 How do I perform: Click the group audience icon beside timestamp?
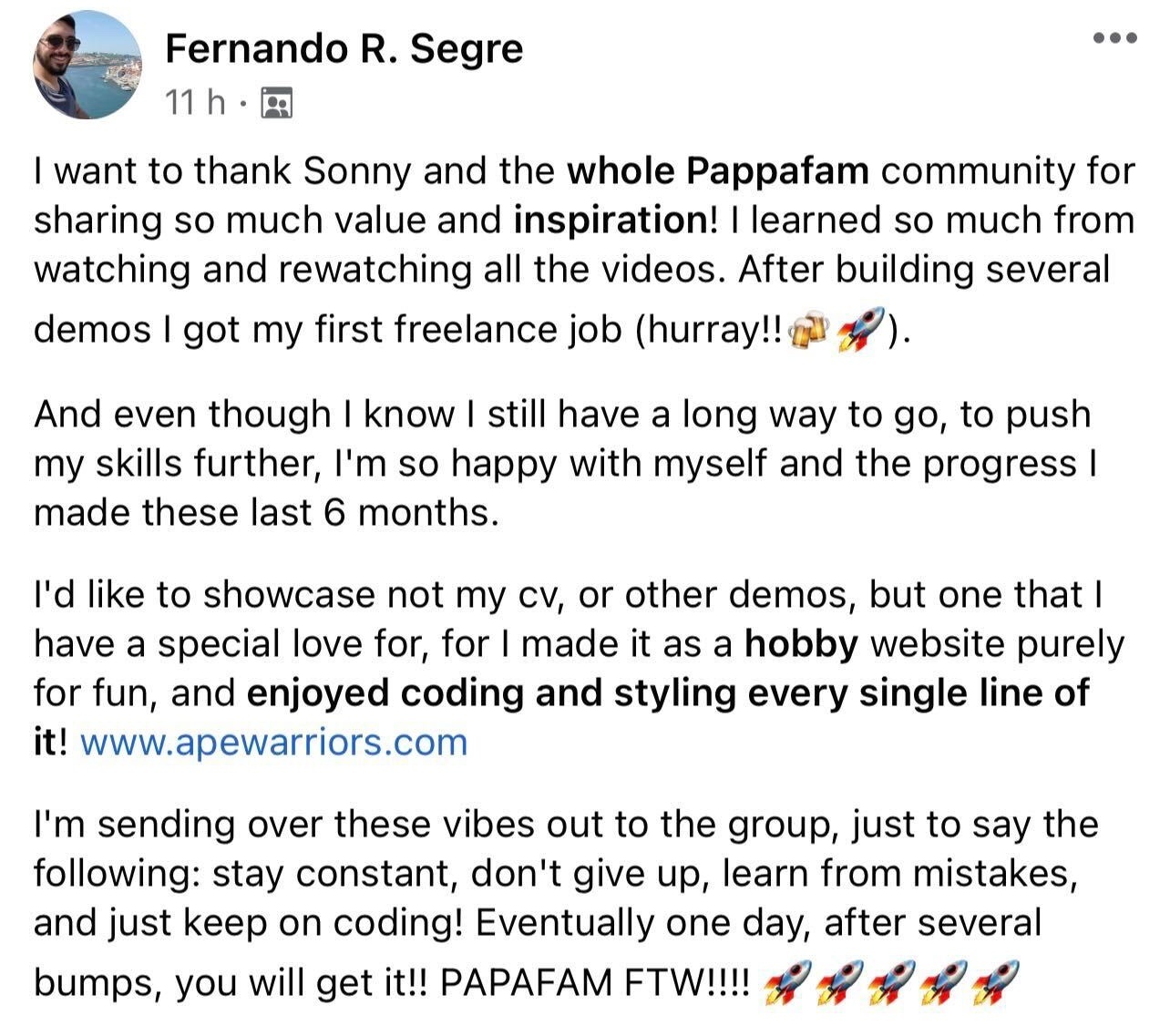click(x=276, y=104)
